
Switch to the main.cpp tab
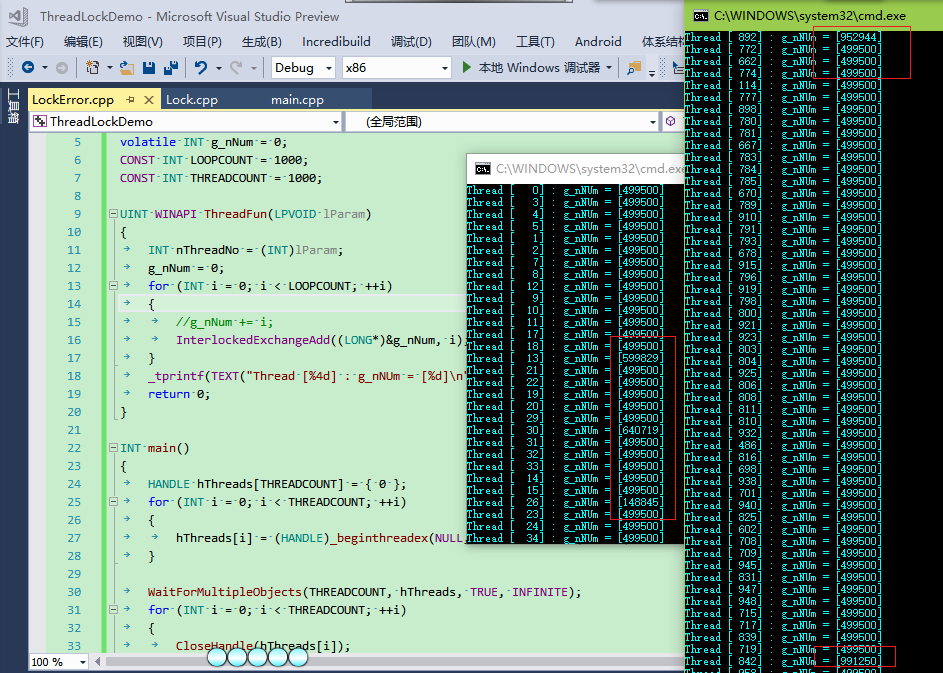click(x=297, y=100)
